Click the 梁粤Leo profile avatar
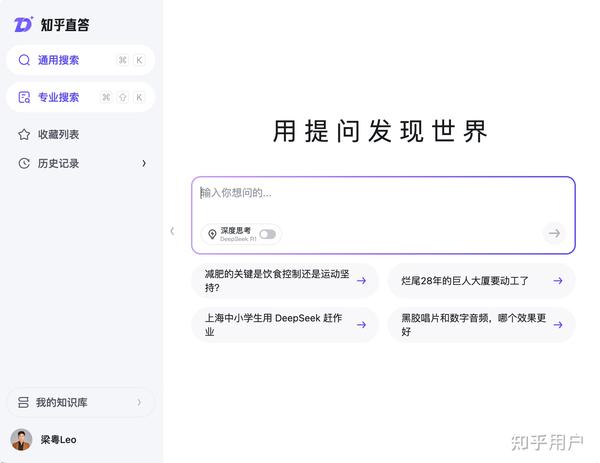This screenshot has width=600, height=463. (x=21, y=440)
